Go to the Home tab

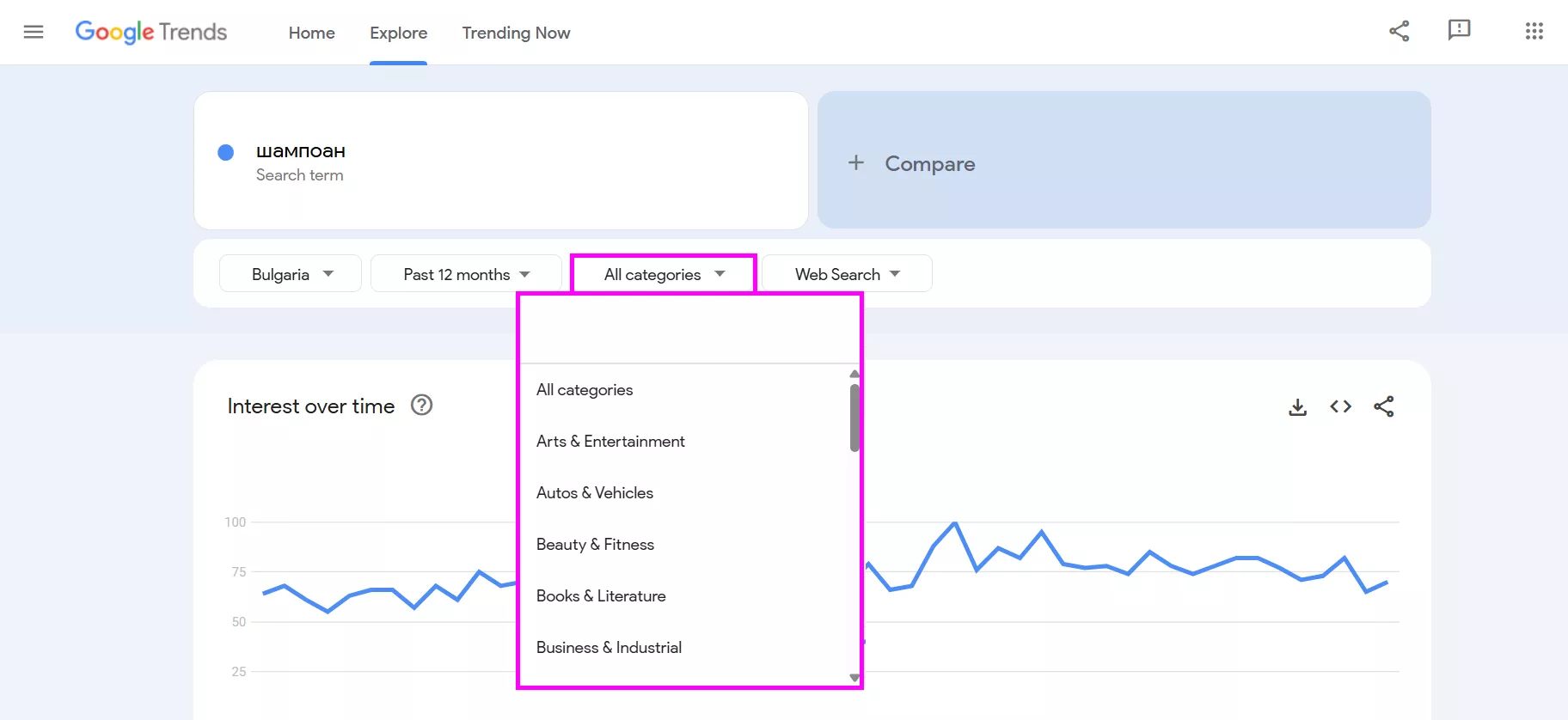pyautogui.click(x=311, y=33)
